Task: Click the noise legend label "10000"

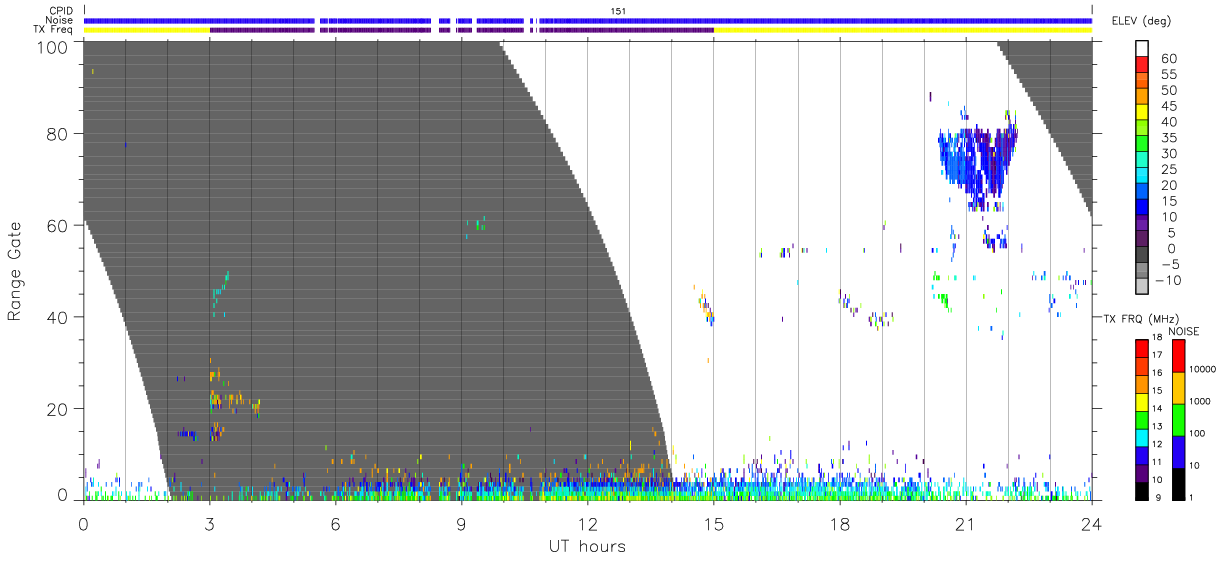Action: pyautogui.click(x=1204, y=369)
